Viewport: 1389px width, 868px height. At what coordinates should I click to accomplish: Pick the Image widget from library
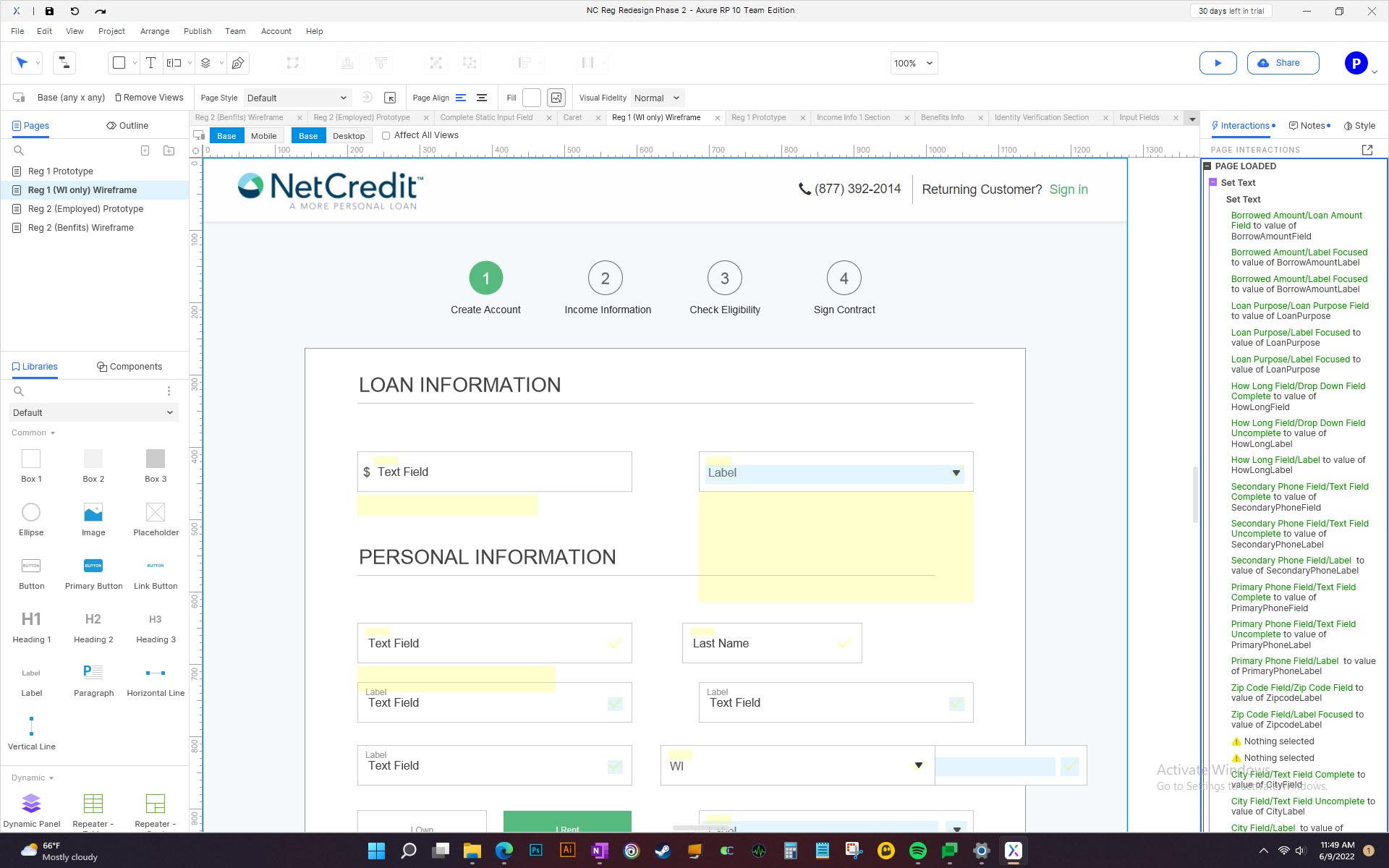click(x=93, y=519)
